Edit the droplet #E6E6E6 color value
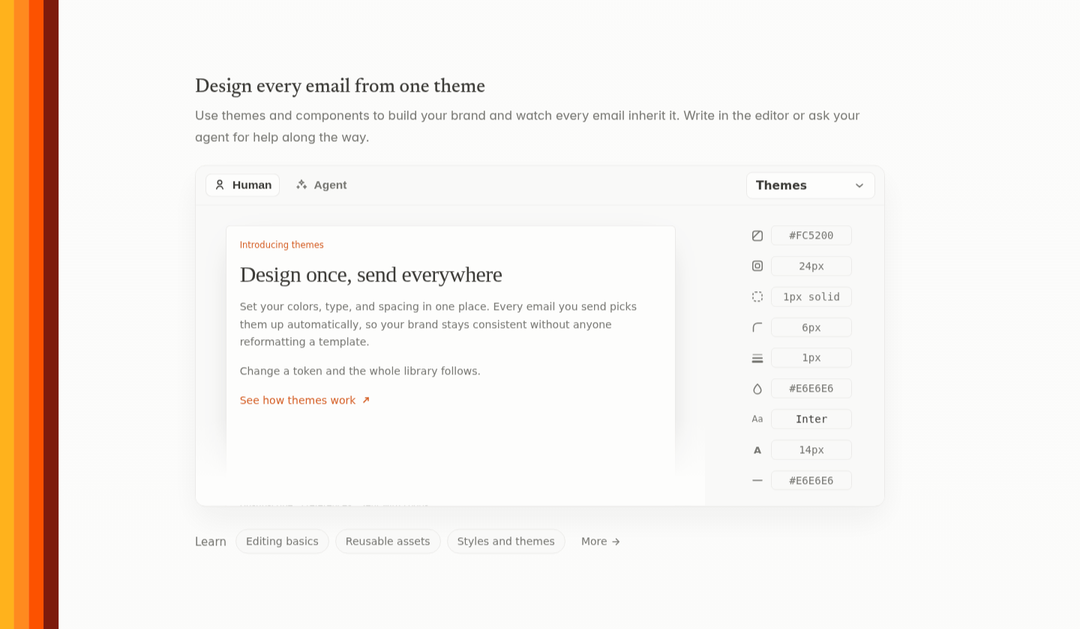The image size is (1080, 629). tap(811, 389)
